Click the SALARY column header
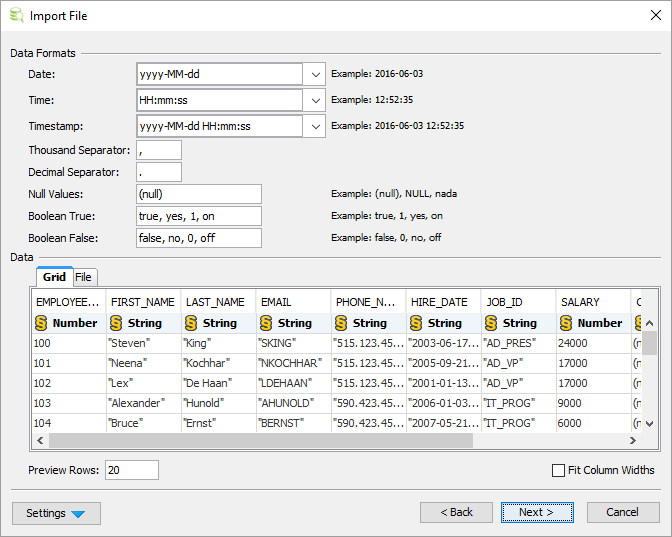672x537 pixels. coord(593,302)
